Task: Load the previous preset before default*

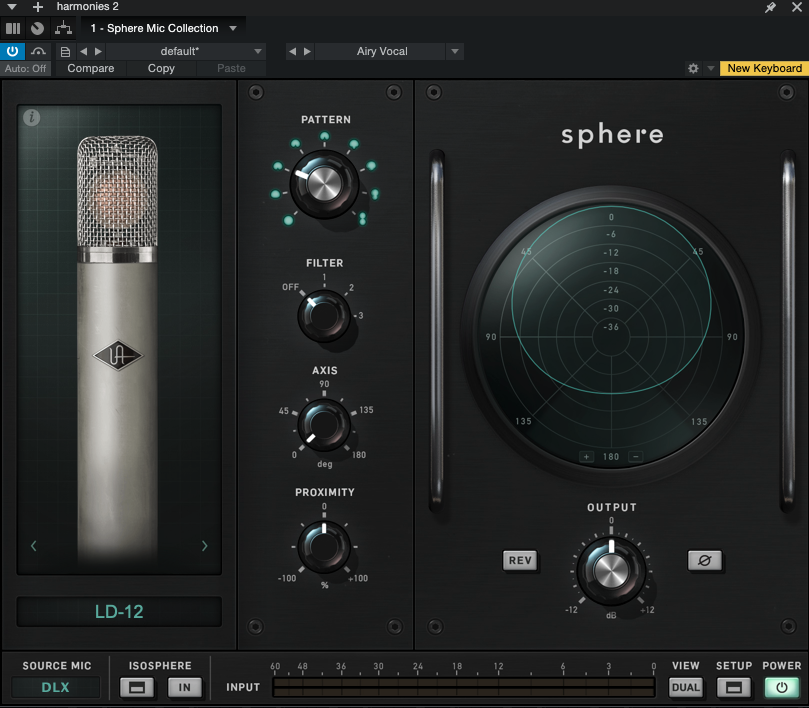Action: (84, 51)
